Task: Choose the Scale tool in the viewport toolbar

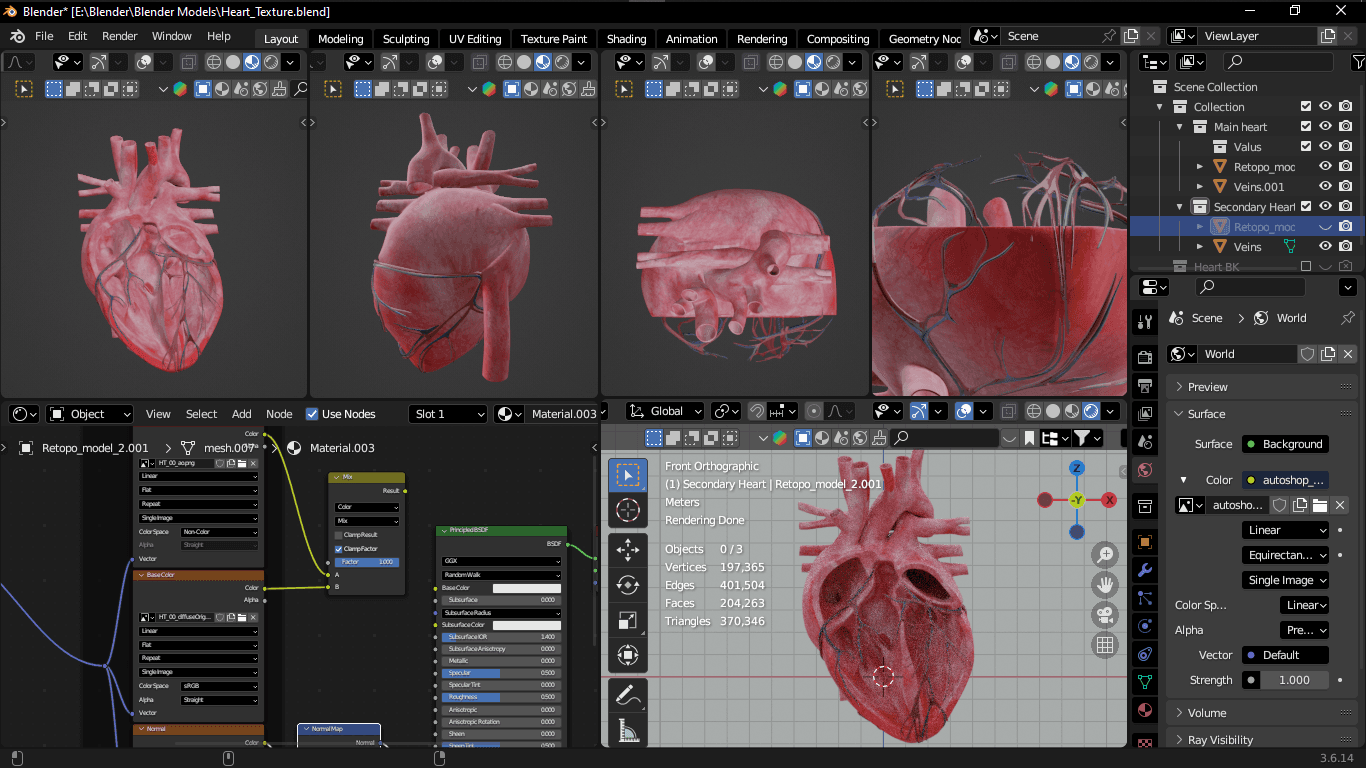Action: pyautogui.click(x=628, y=621)
